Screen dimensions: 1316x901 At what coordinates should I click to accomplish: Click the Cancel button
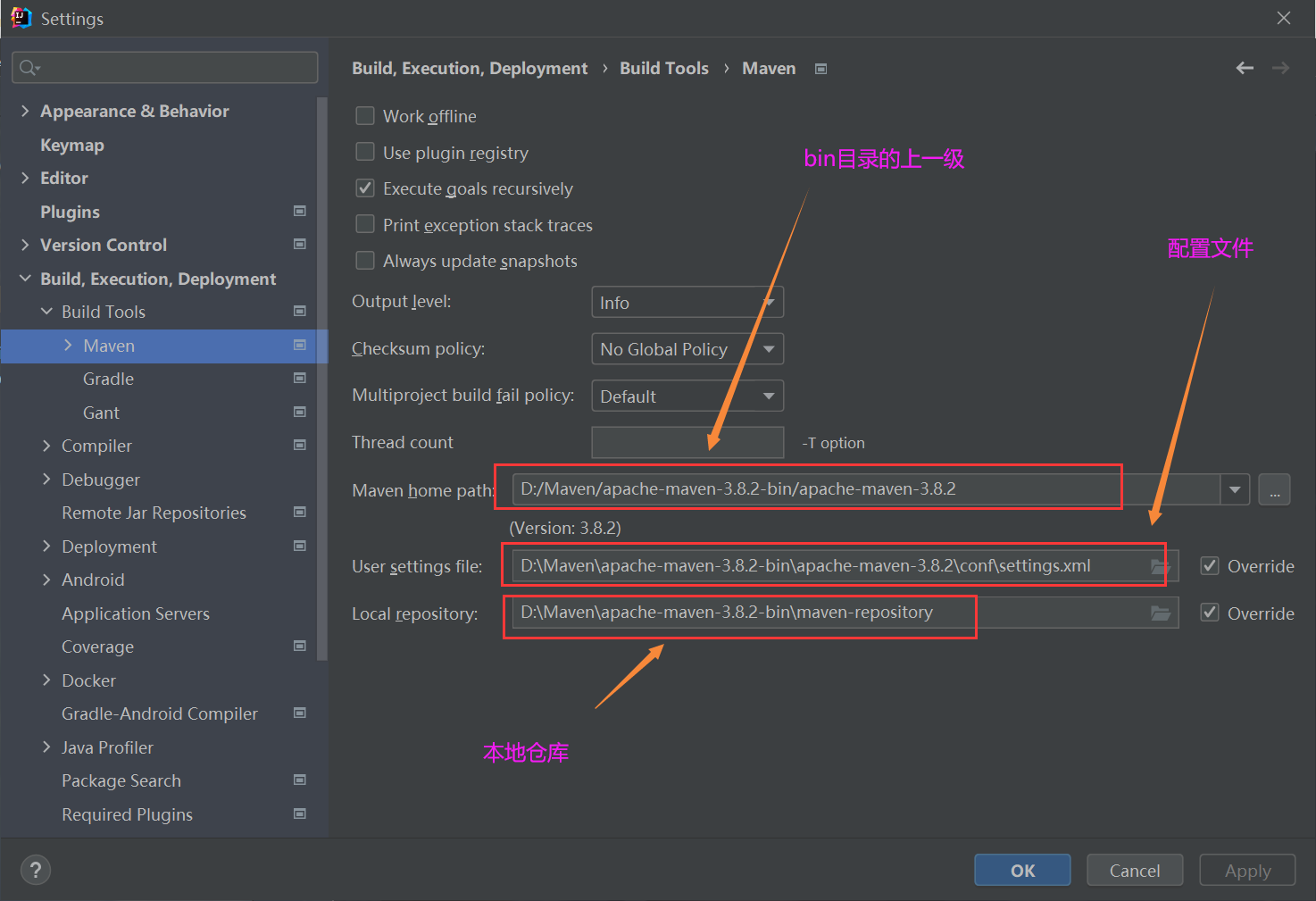click(1135, 870)
